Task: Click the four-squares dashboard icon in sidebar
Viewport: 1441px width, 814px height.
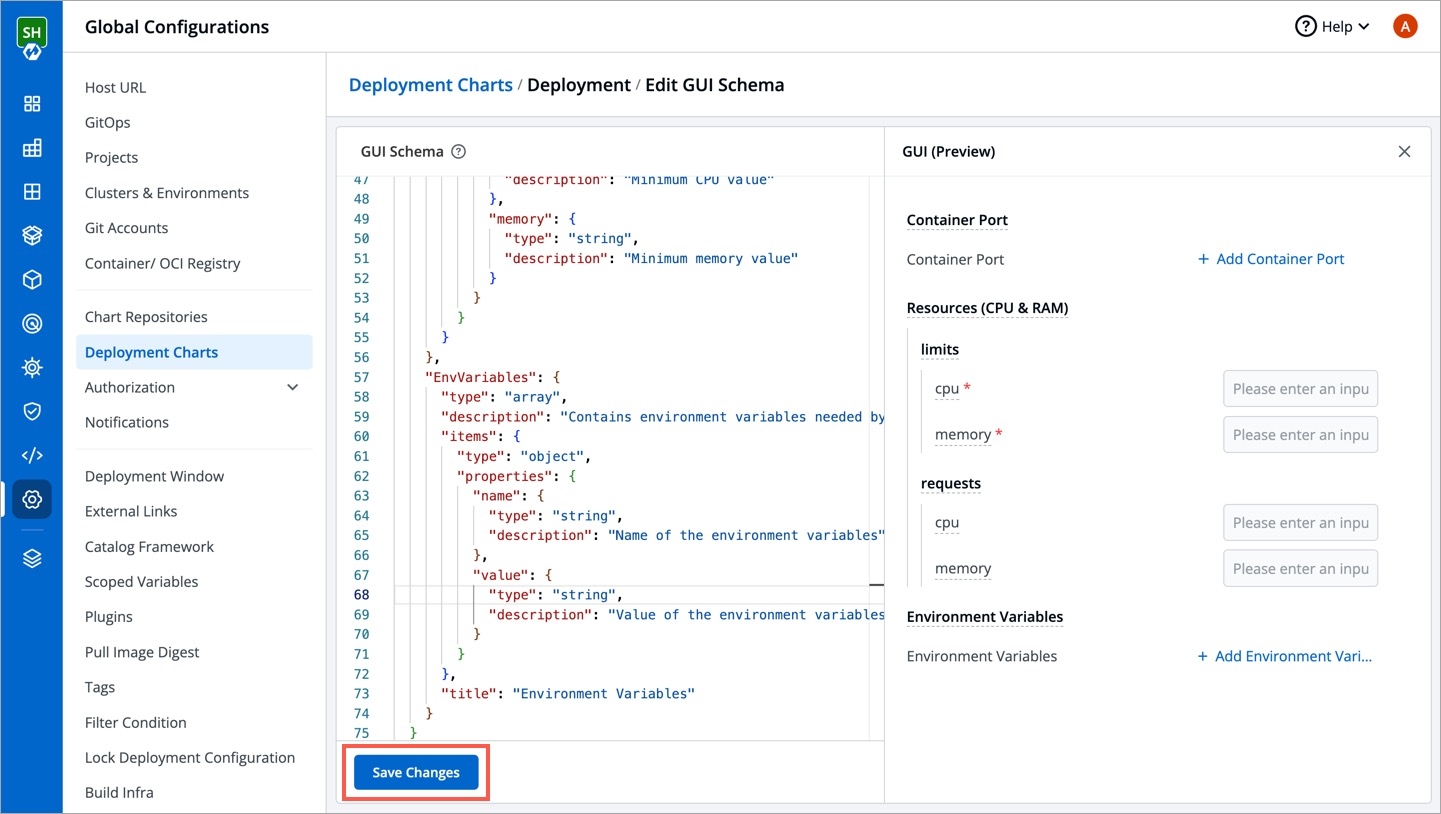Action: click(x=32, y=104)
